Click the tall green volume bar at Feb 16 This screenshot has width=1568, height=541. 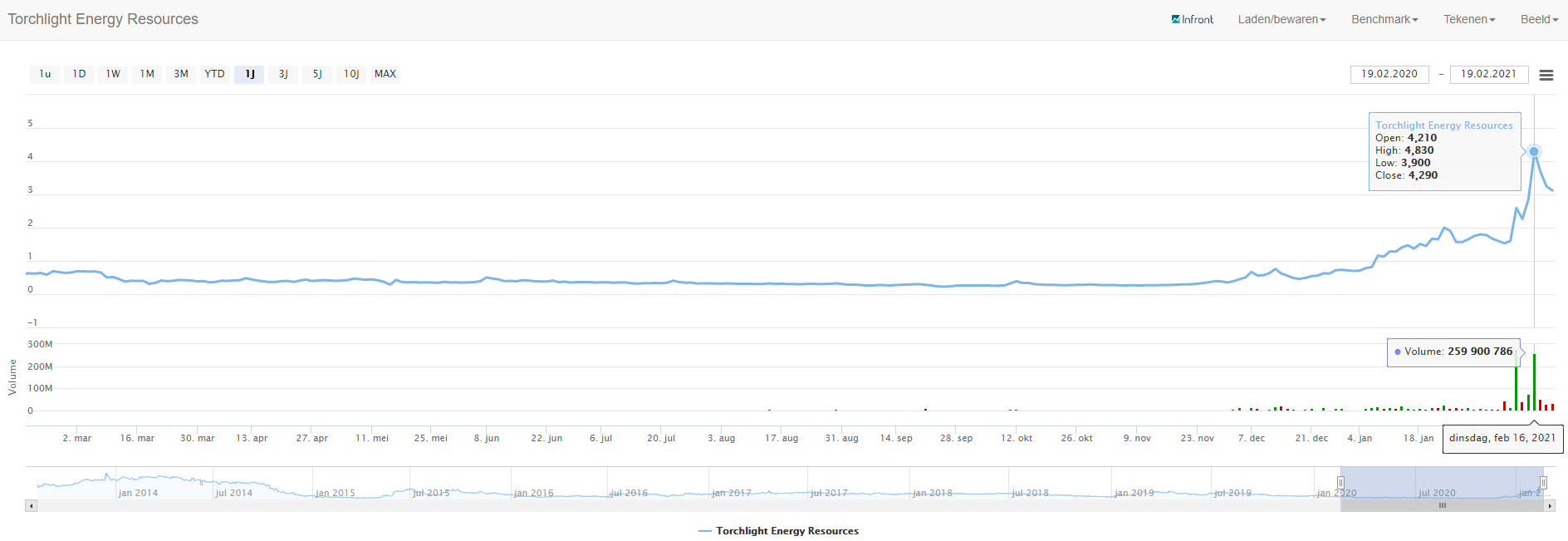coord(1534,382)
